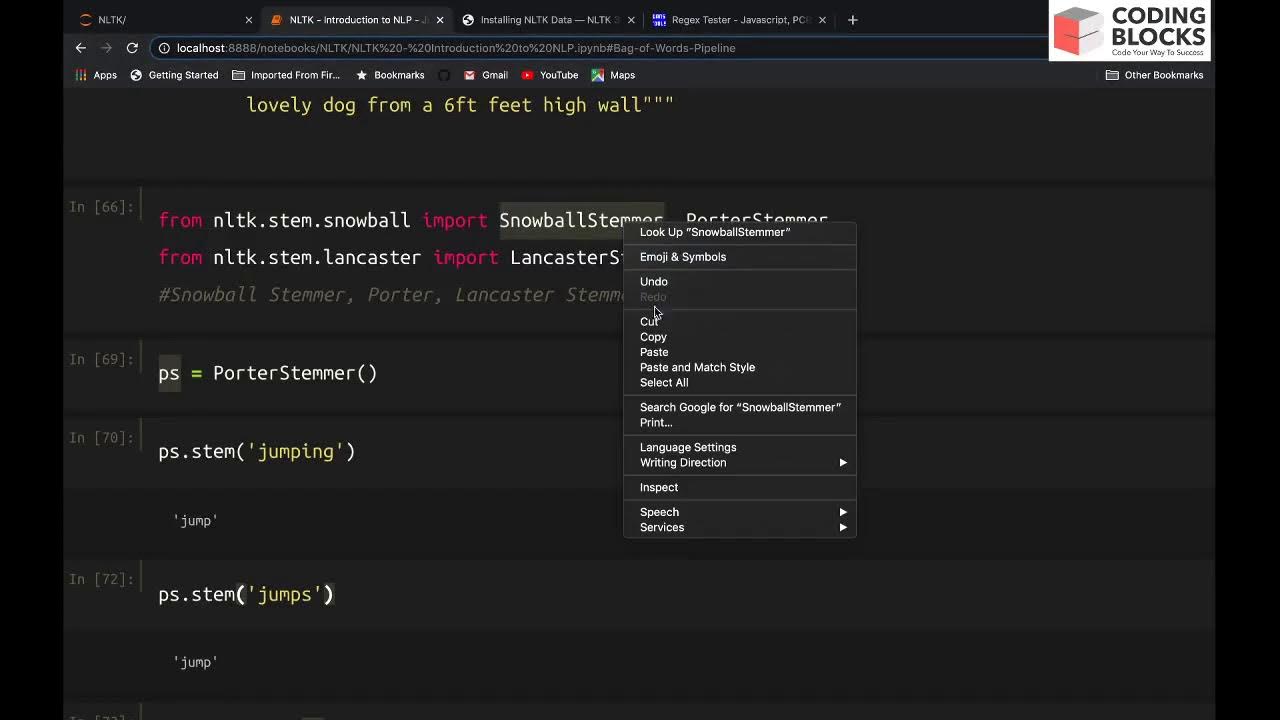Viewport: 1280px width, 720px height.
Task: Click the ps.stem('jumps') code cell
Action: click(246, 594)
